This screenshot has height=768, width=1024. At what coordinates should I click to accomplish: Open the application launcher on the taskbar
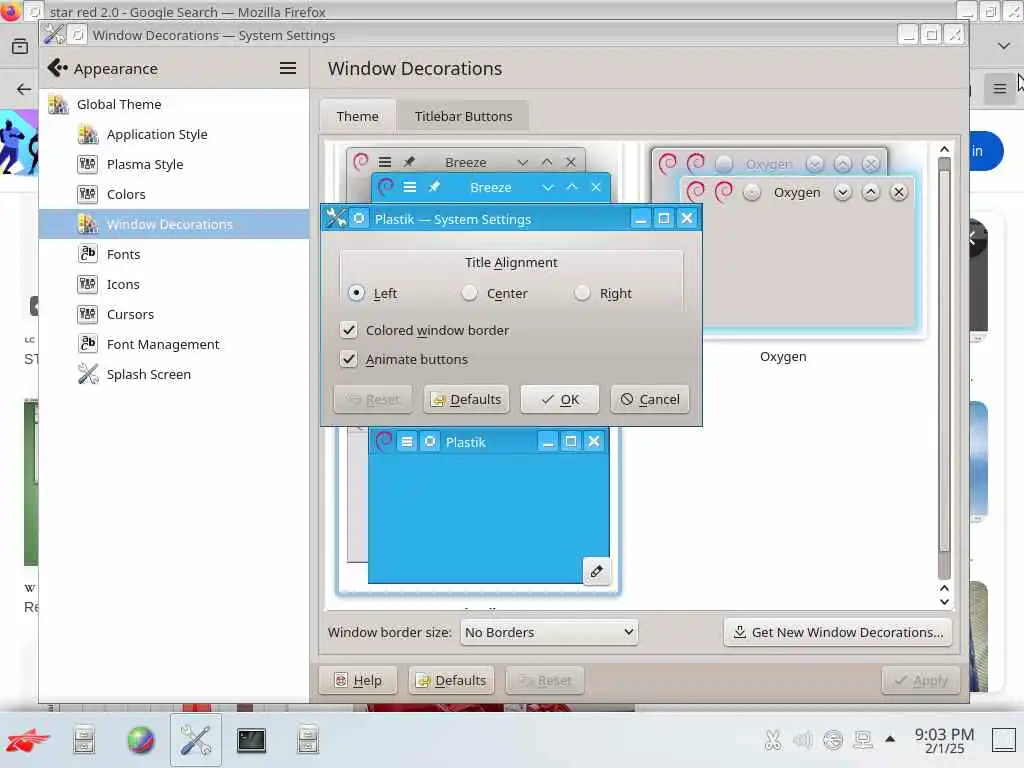[27, 740]
